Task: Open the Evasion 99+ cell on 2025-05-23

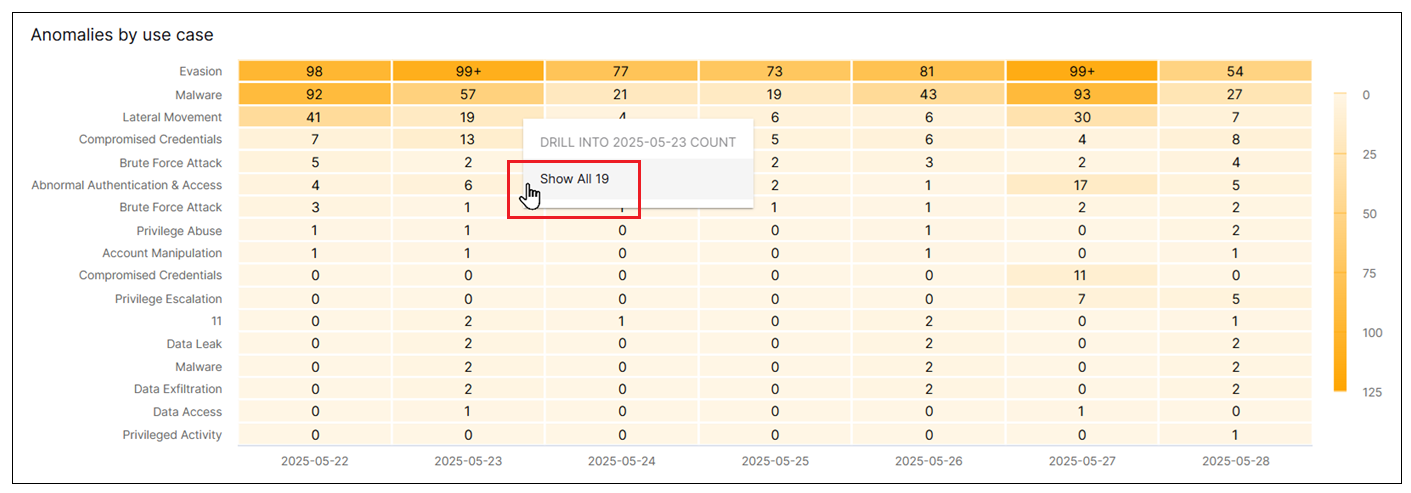Action: [469, 71]
